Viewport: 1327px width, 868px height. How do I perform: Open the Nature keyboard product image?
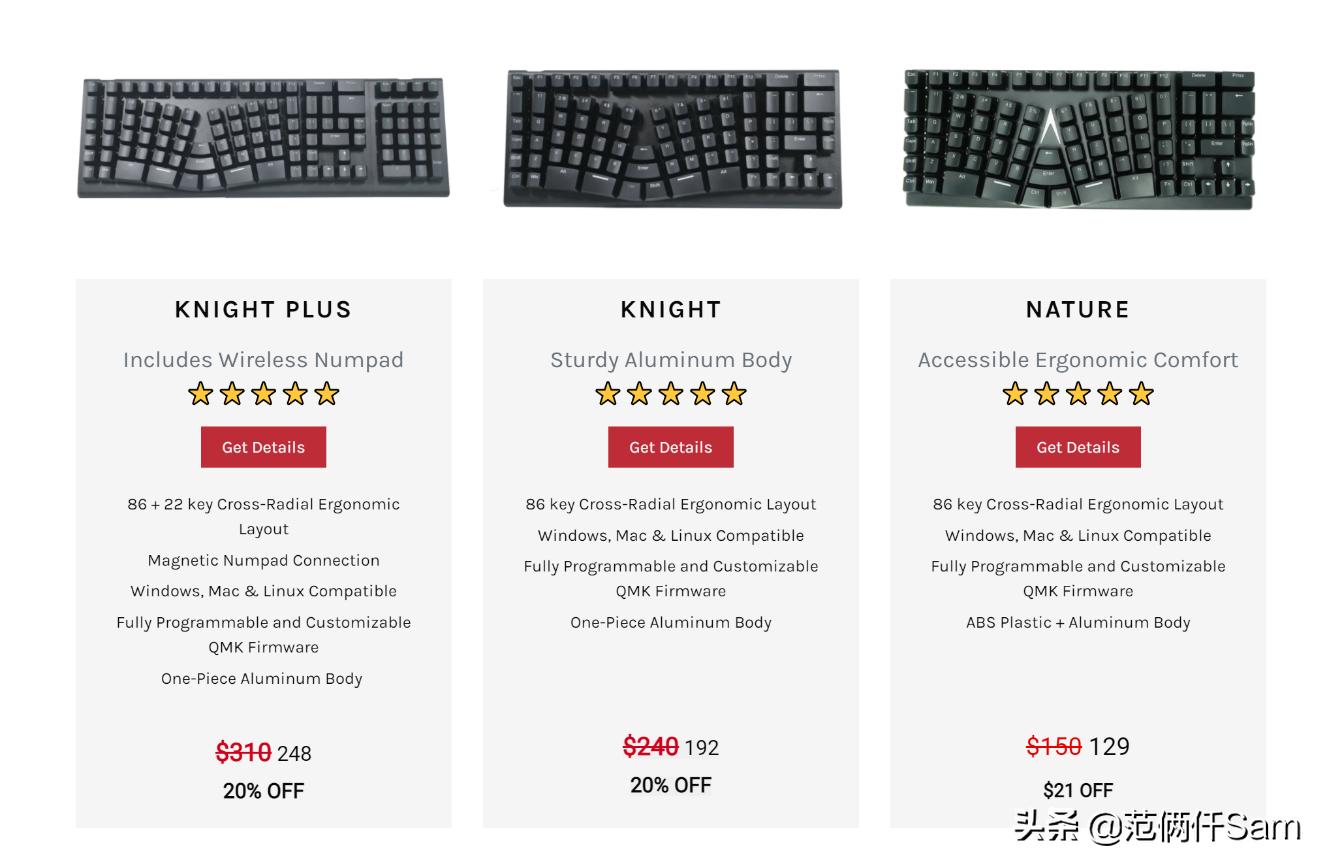1078,138
